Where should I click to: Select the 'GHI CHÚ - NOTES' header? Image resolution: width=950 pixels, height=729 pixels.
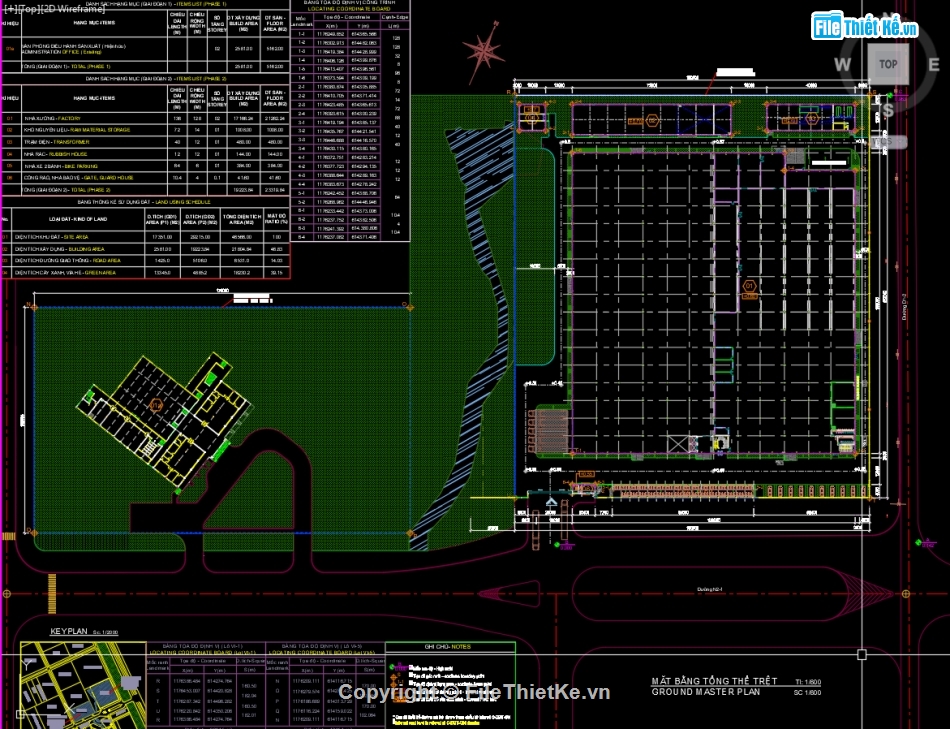448,647
